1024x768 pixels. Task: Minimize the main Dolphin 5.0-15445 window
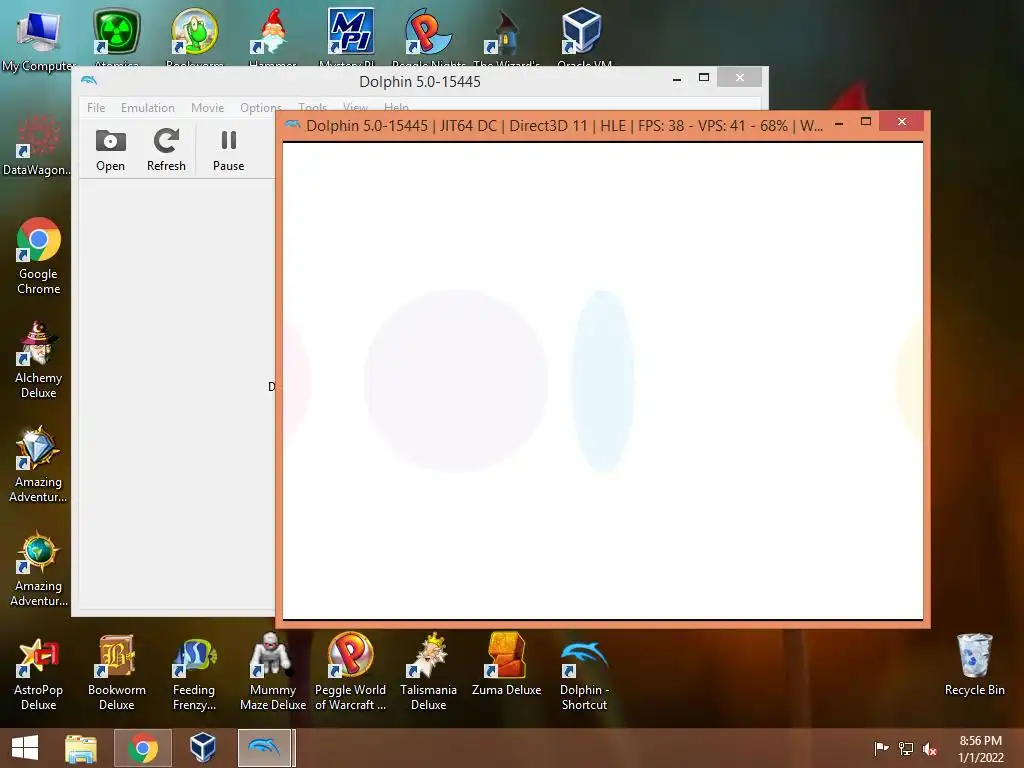point(677,79)
